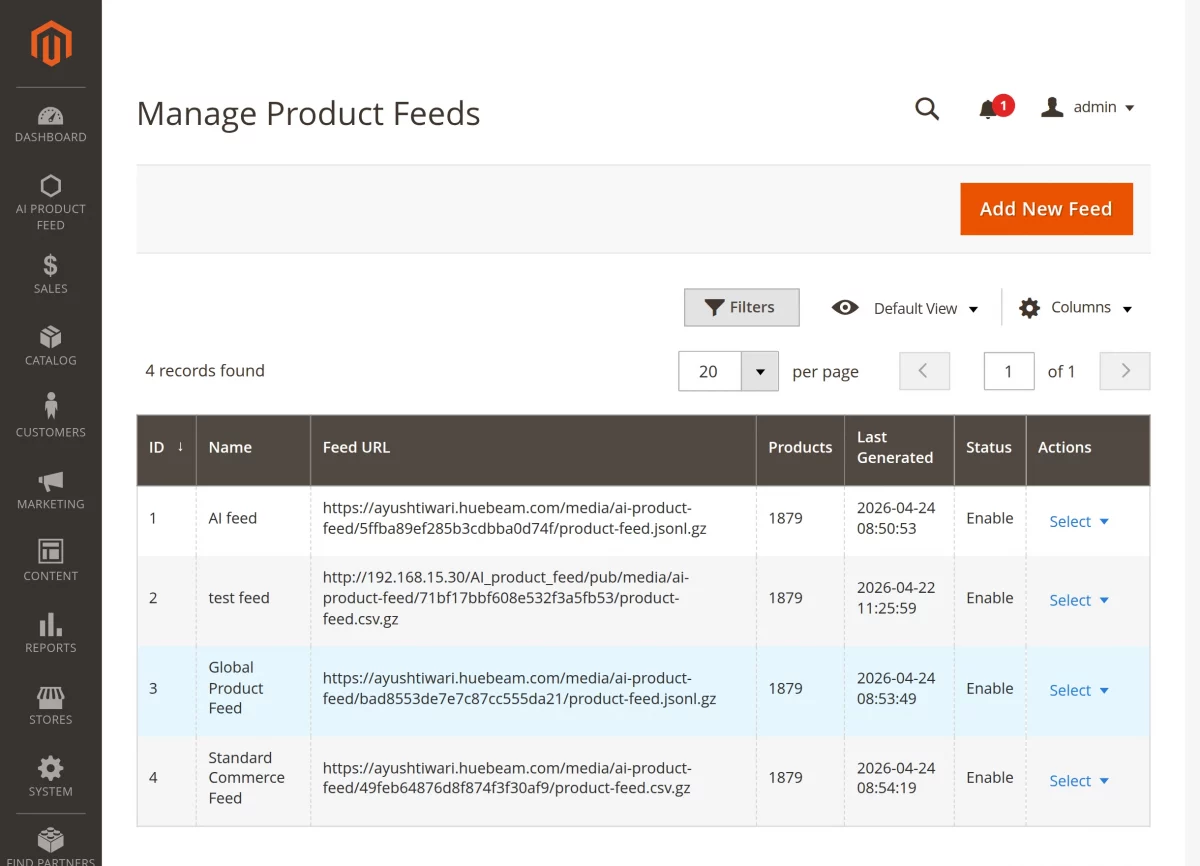Expand the per page count selector

pos(760,371)
